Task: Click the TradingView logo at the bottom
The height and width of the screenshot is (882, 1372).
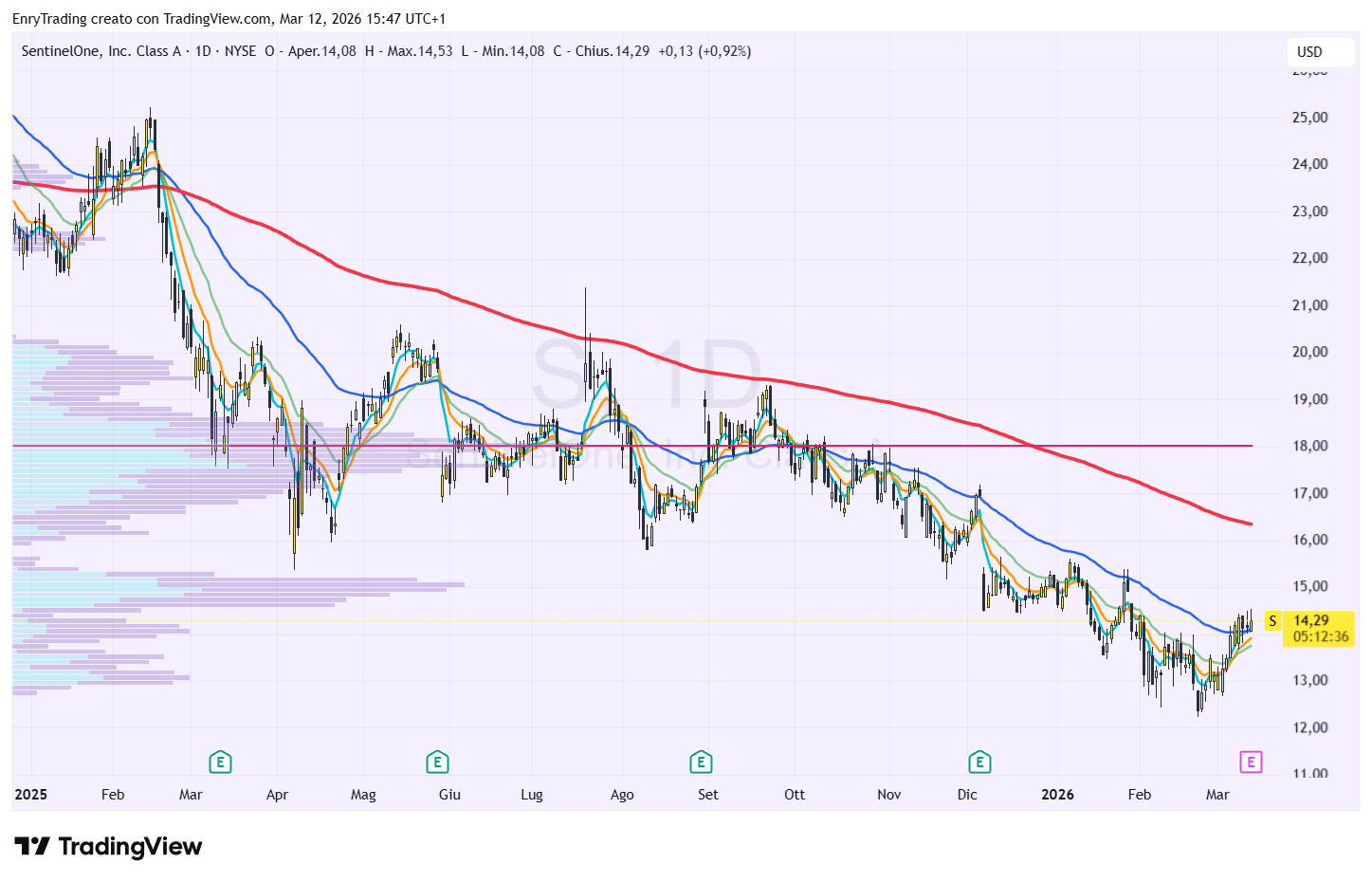Action: click(108, 846)
